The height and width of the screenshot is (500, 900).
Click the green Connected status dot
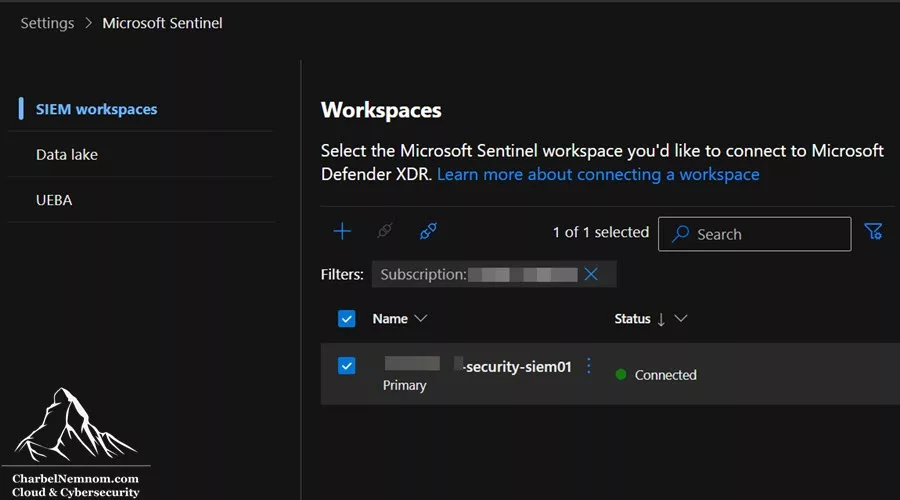(x=620, y=374)
